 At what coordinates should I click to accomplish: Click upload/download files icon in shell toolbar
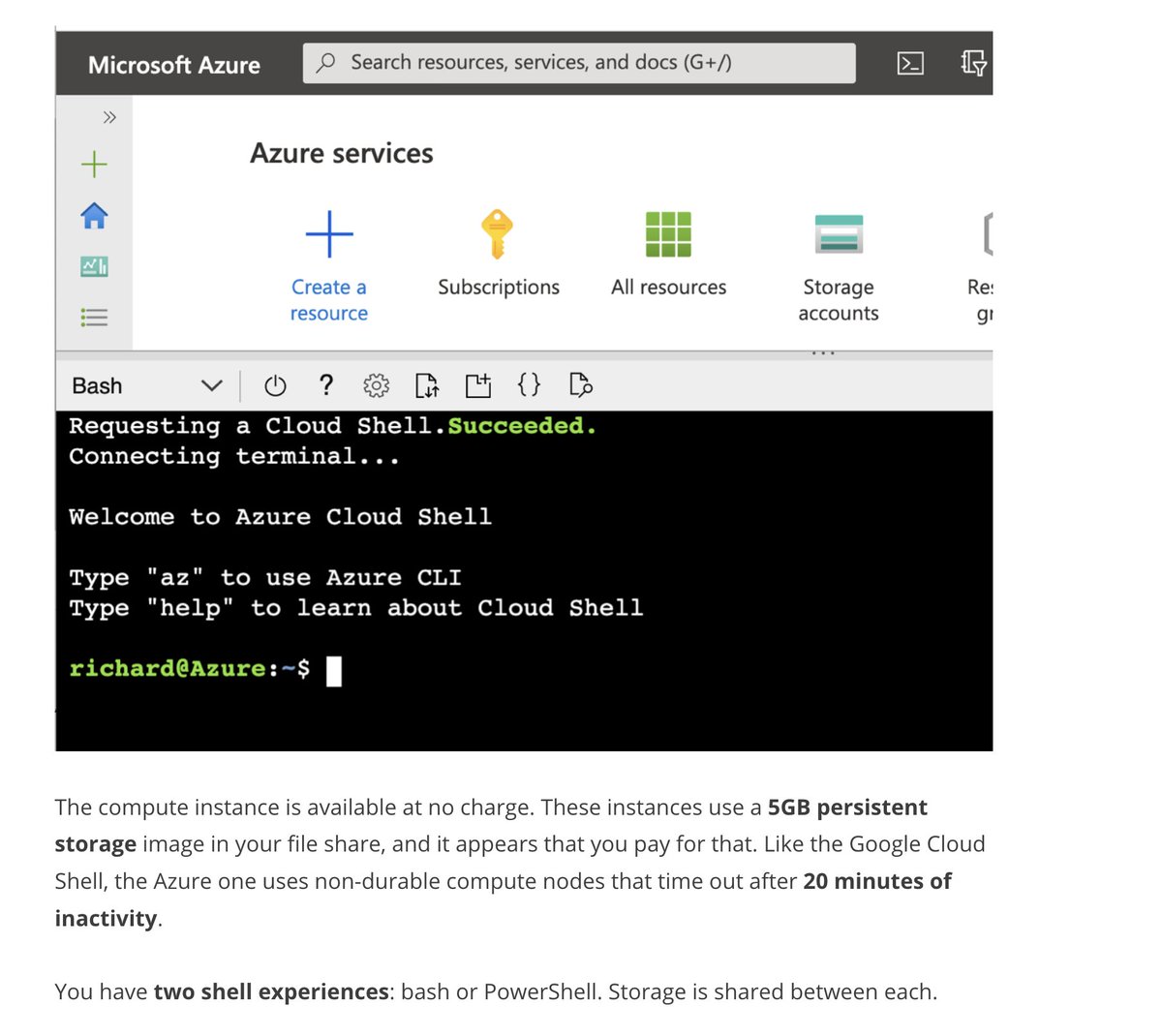[x=427, y=386]
